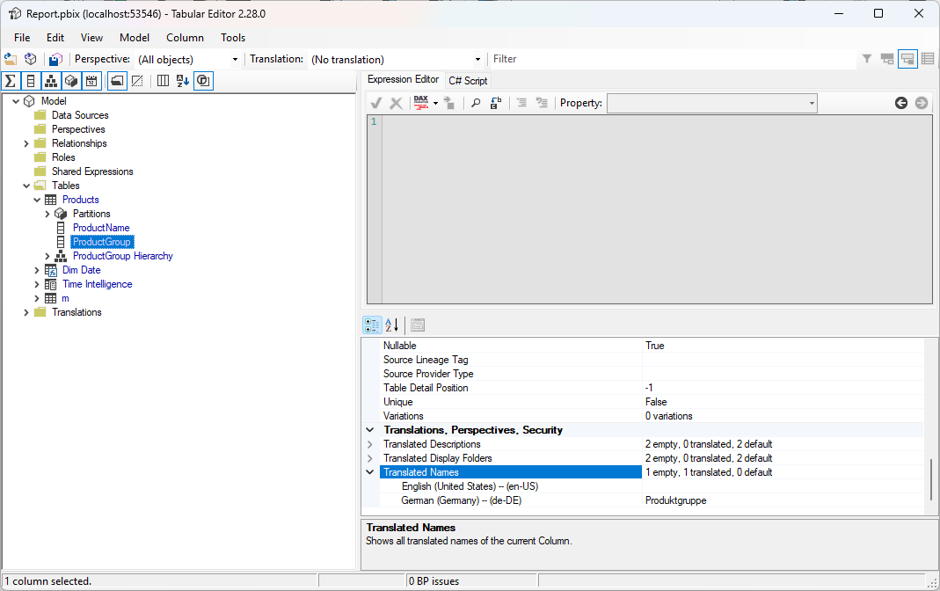This screenshot has height=591, width=940.
Task: Navigate back arrow in expression editor
Action: pyautogui.click(x=901, y=103)
